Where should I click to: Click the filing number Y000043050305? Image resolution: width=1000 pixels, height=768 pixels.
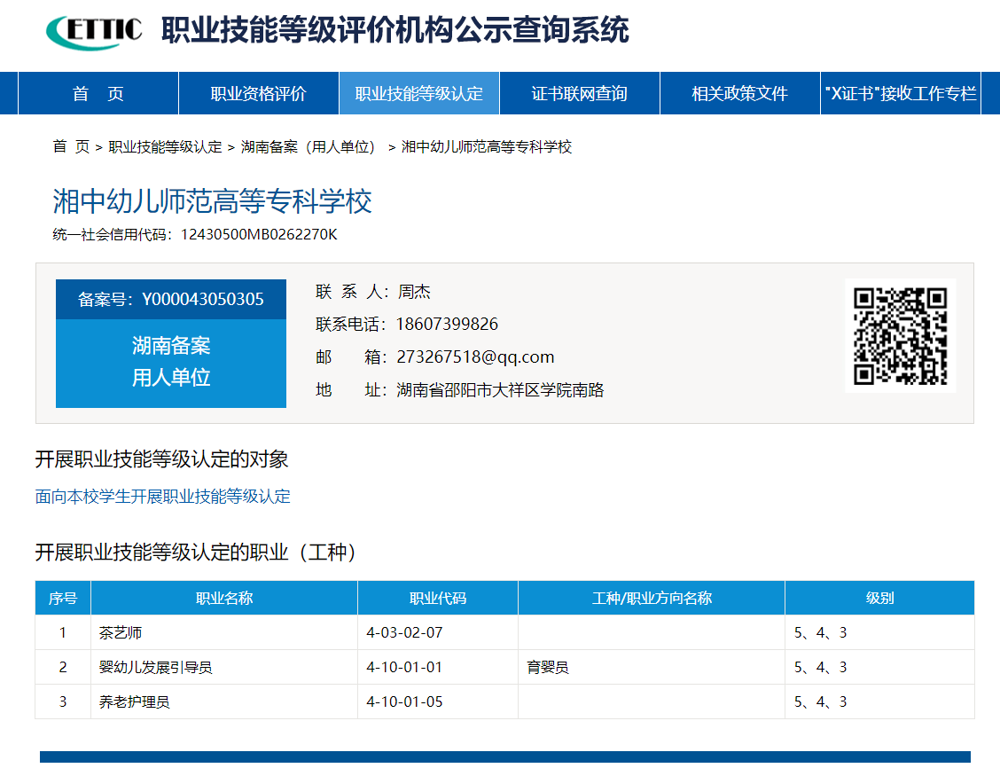coord(203,299)
